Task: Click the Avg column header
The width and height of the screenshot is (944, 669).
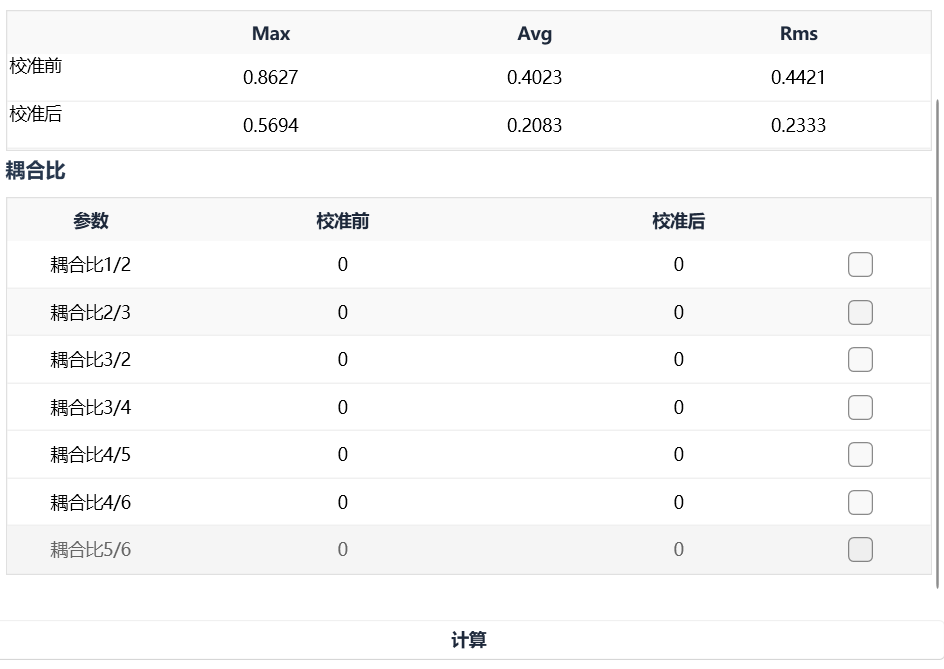Action: pyautogui.click(x=535, y=34)
